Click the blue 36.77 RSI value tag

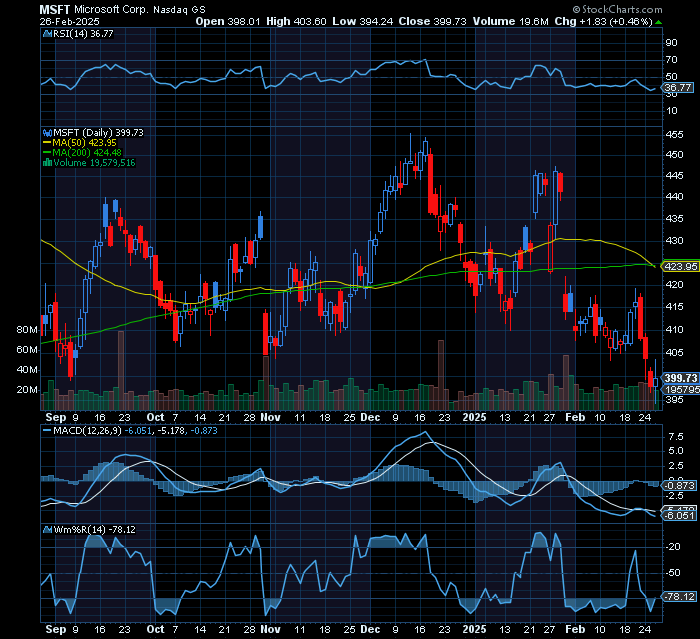(678, 88)
